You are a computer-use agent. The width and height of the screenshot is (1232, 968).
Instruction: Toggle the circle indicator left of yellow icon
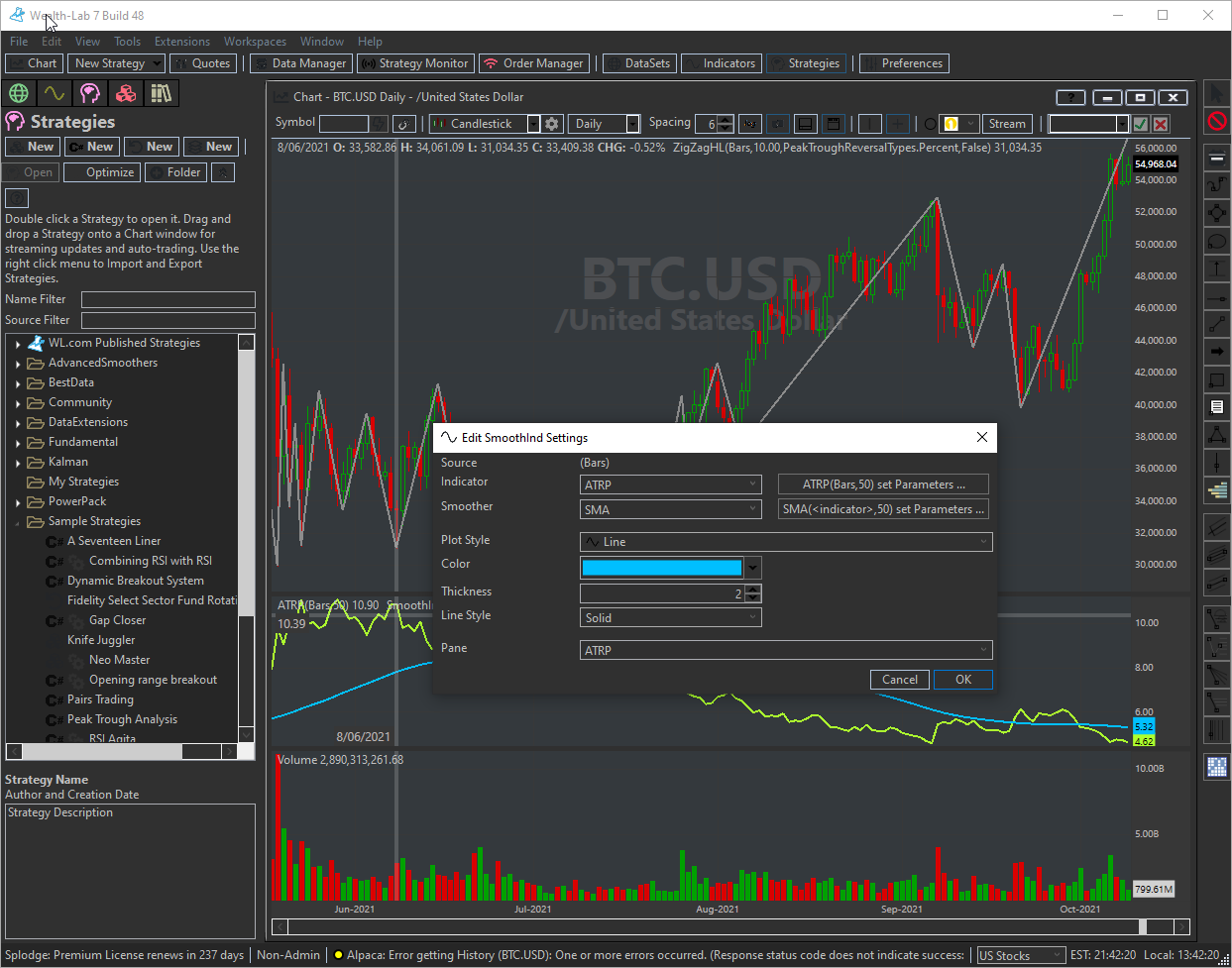(930, 124)
